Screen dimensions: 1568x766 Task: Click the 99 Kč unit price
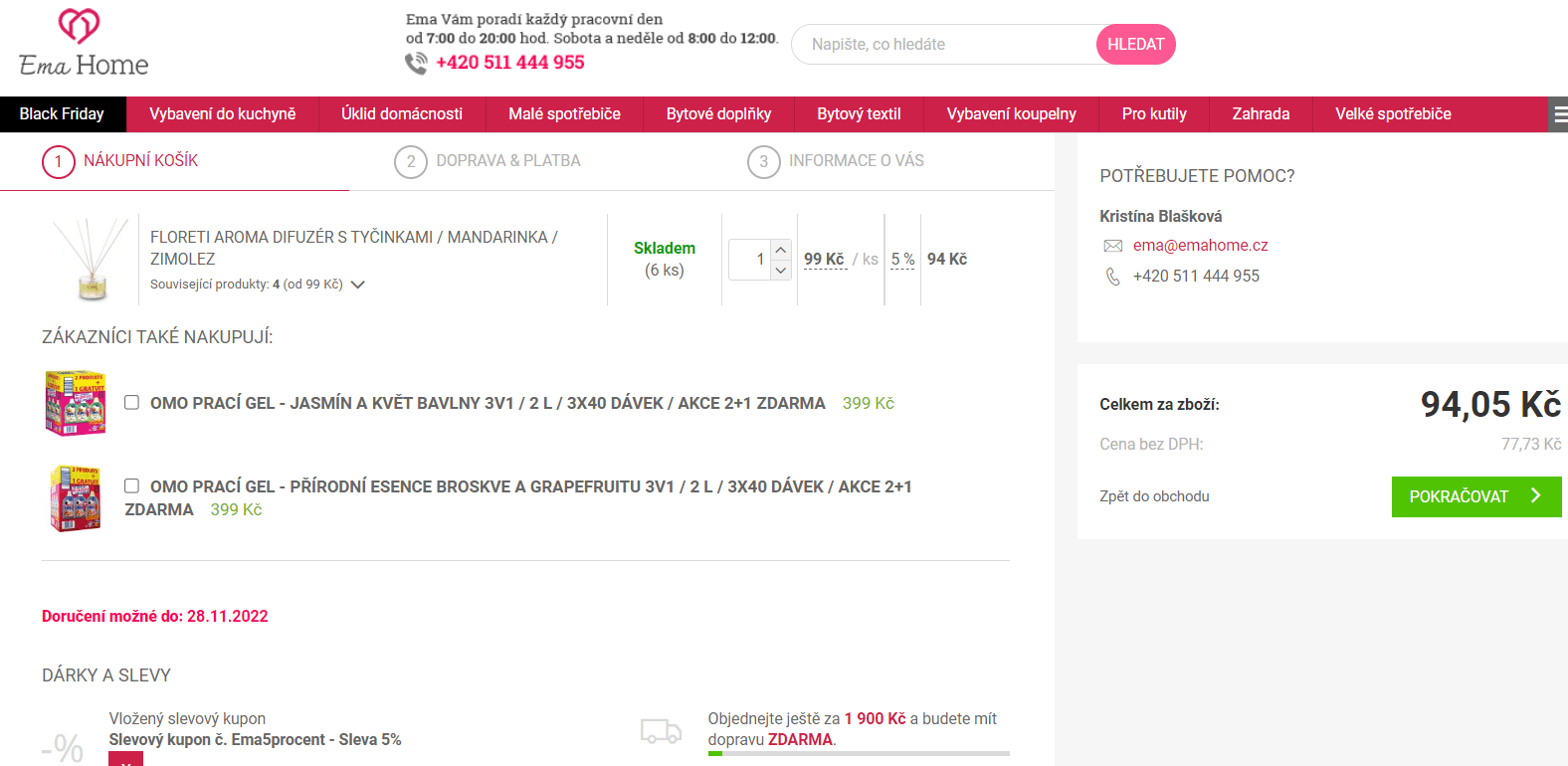point(824,260)
